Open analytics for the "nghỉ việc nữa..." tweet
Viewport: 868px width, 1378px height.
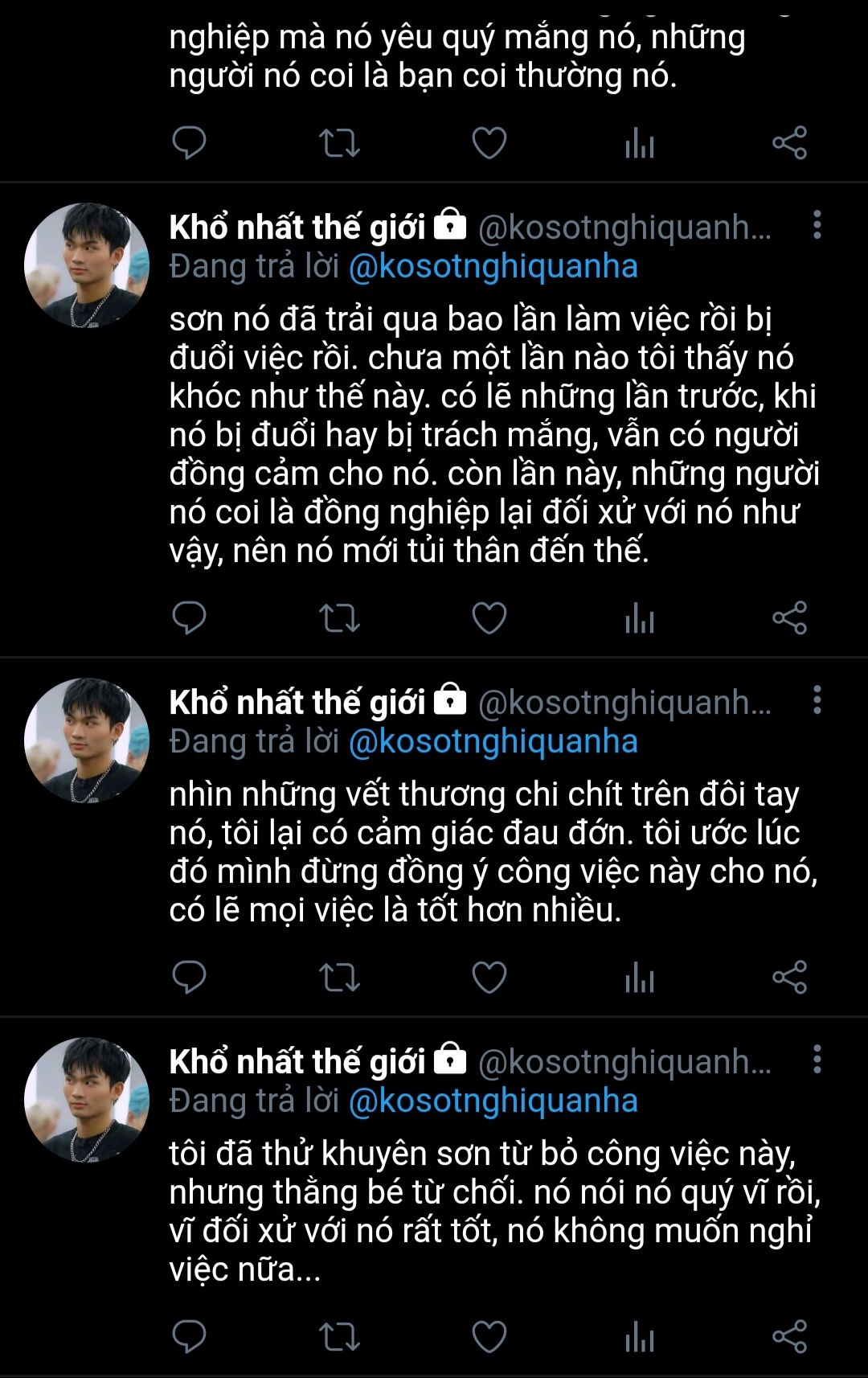tap(639, 1336)
